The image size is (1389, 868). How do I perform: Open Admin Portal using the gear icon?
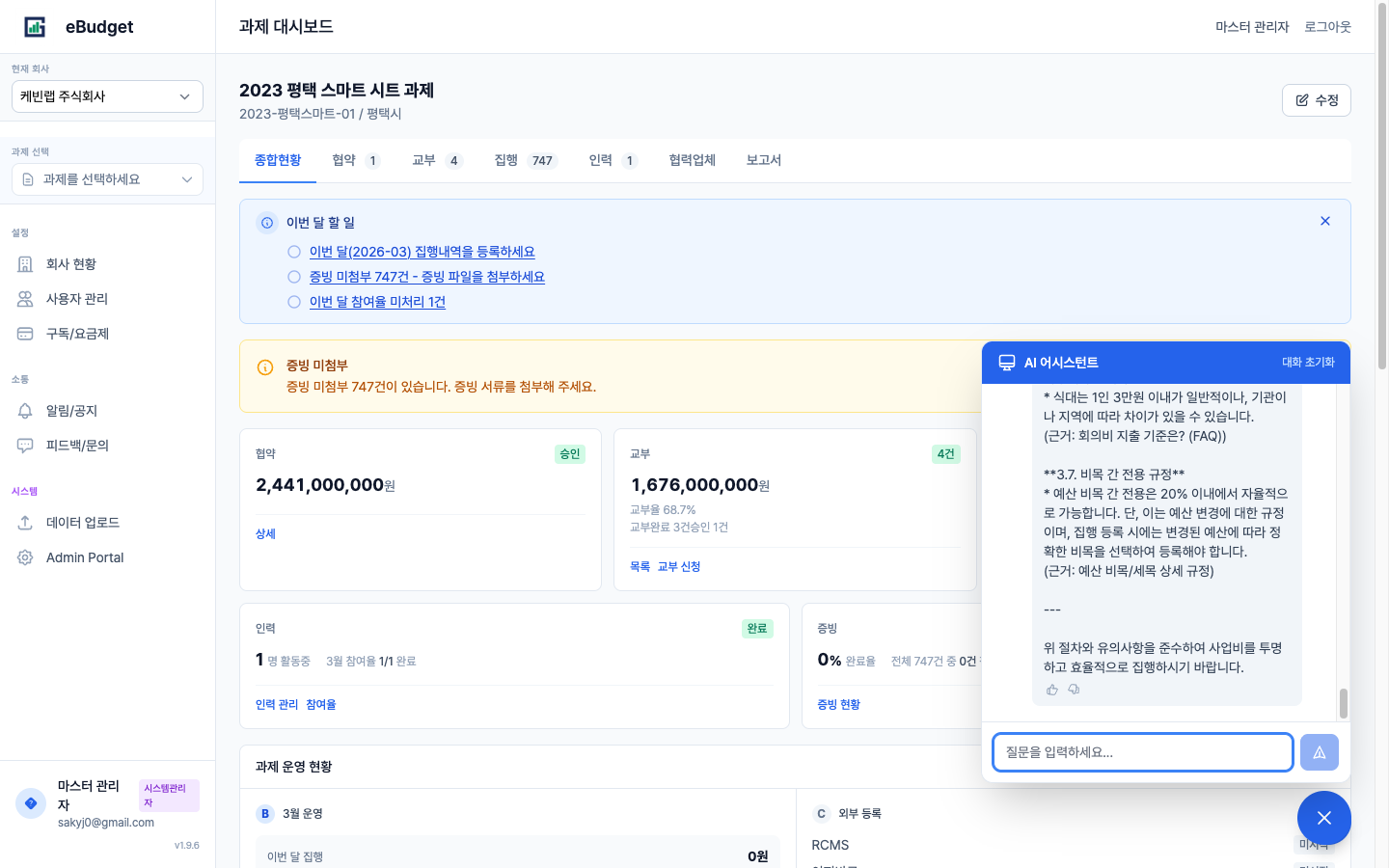[x=24, y=556]
